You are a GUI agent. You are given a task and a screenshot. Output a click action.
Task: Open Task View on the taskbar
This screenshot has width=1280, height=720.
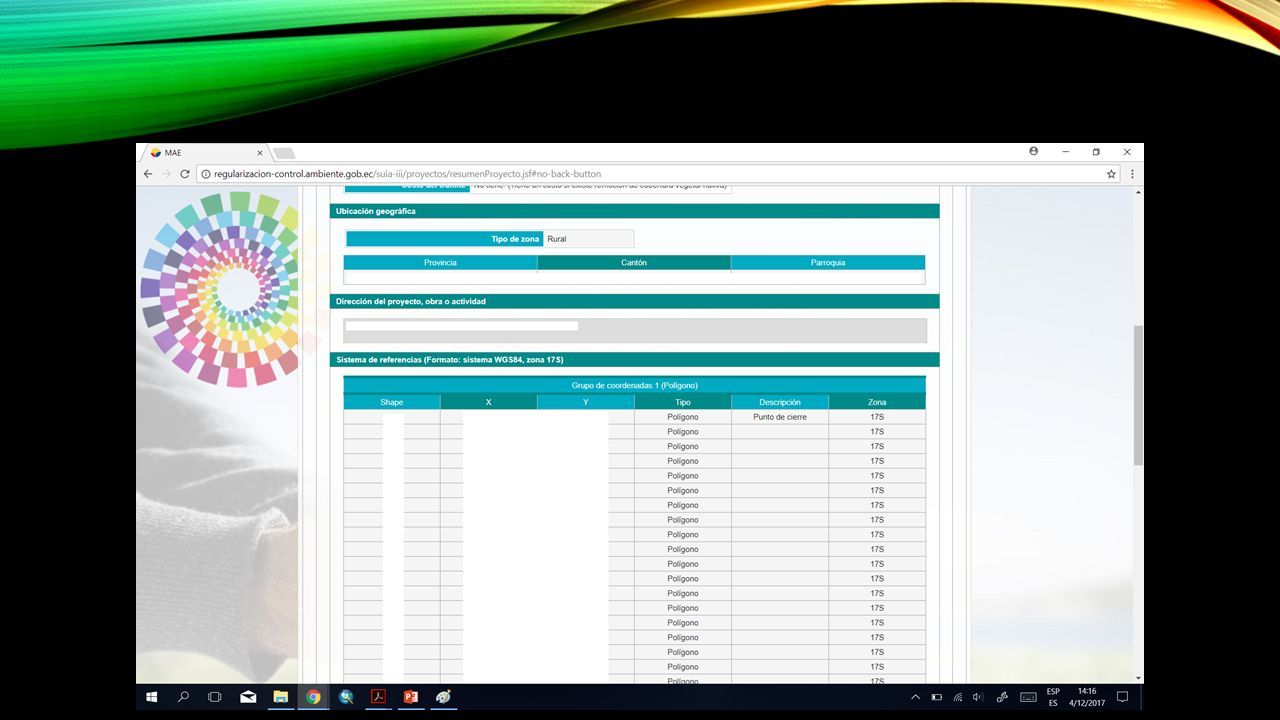tap(214, 697)
